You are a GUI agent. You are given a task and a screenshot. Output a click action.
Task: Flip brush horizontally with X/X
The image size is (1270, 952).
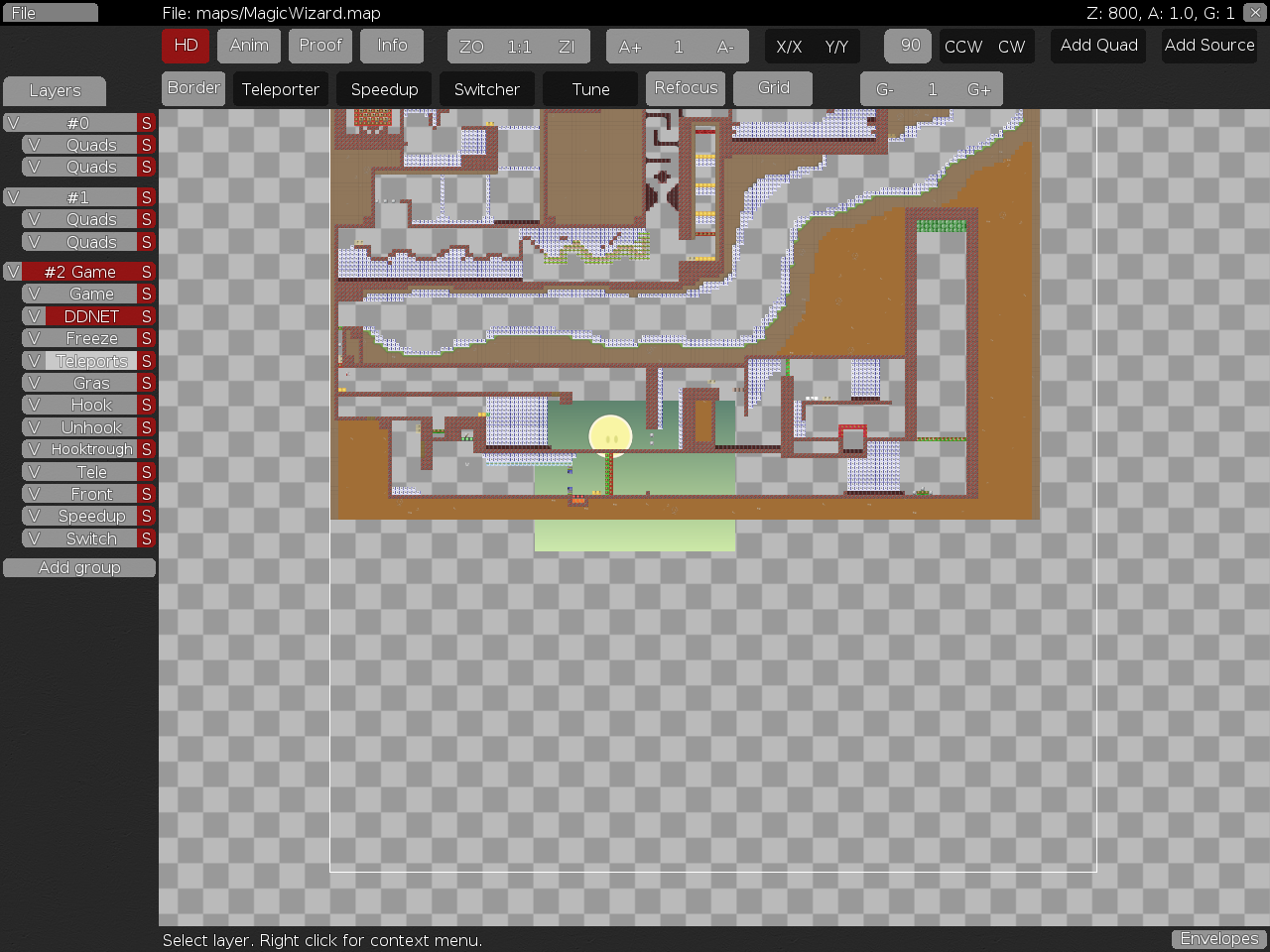pyautogui.click(x=789, y=46)
